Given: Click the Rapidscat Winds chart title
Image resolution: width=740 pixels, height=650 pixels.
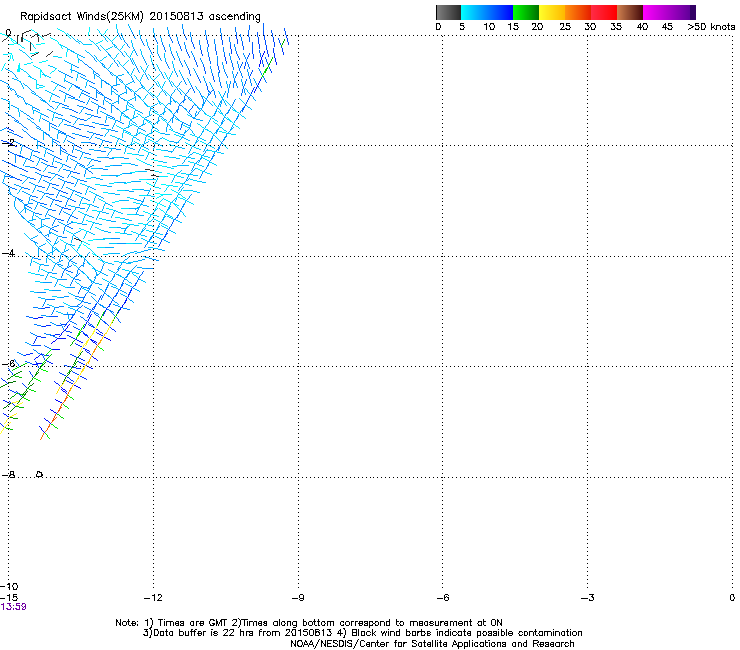Looking at the screenshot, I should pyautogui.click(x=140, y=16).
